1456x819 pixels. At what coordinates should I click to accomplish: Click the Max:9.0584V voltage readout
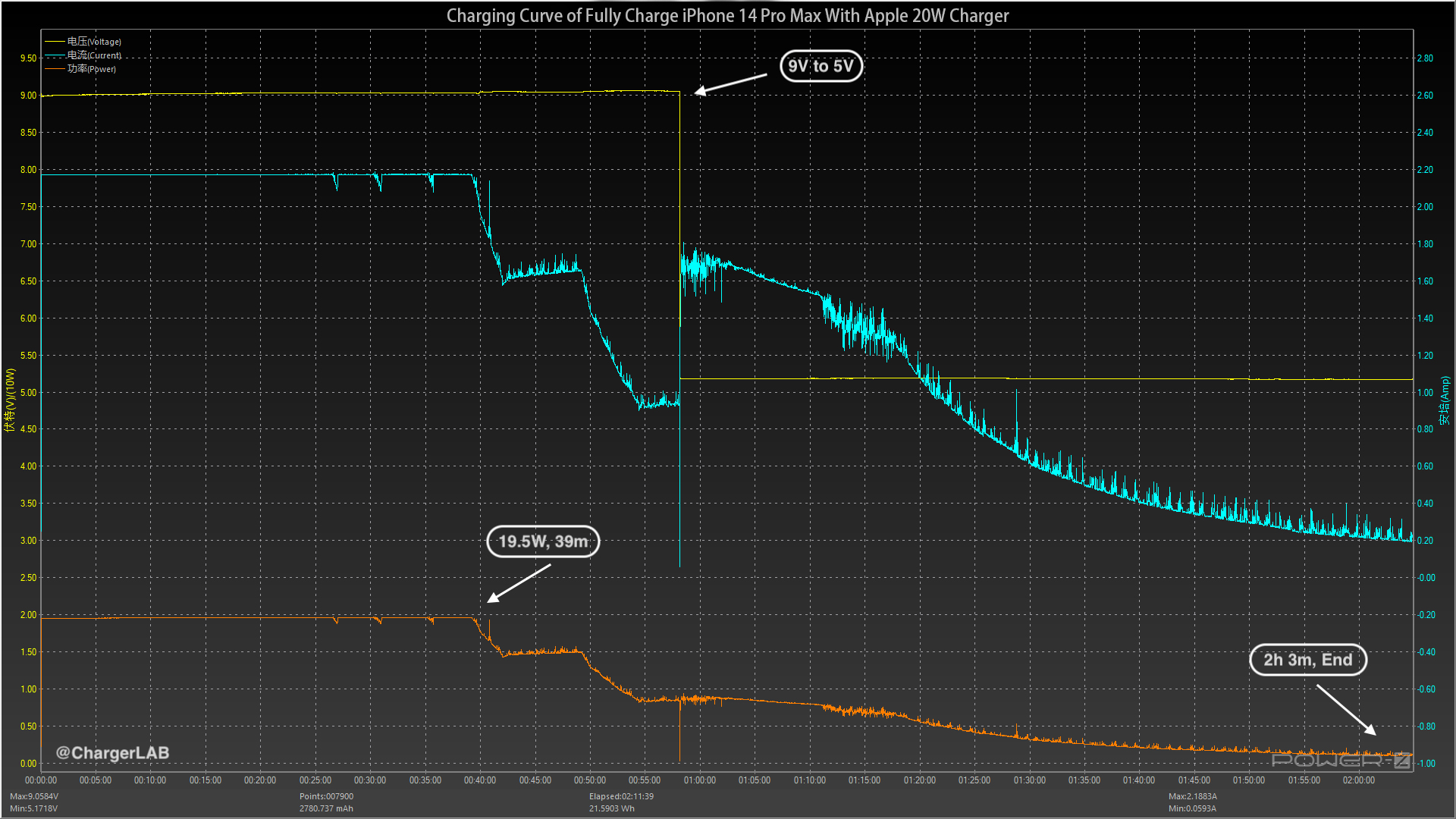[x=34, y=796]
